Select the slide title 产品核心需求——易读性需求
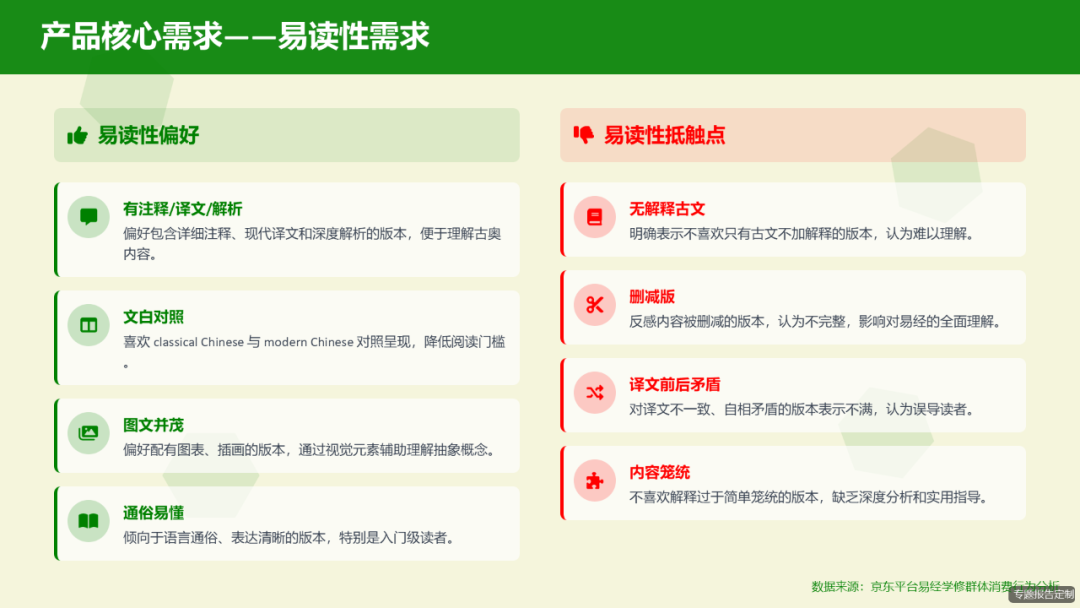This screenshot has height=608, width=1080. pyautogui.click(x=232, y=37)
